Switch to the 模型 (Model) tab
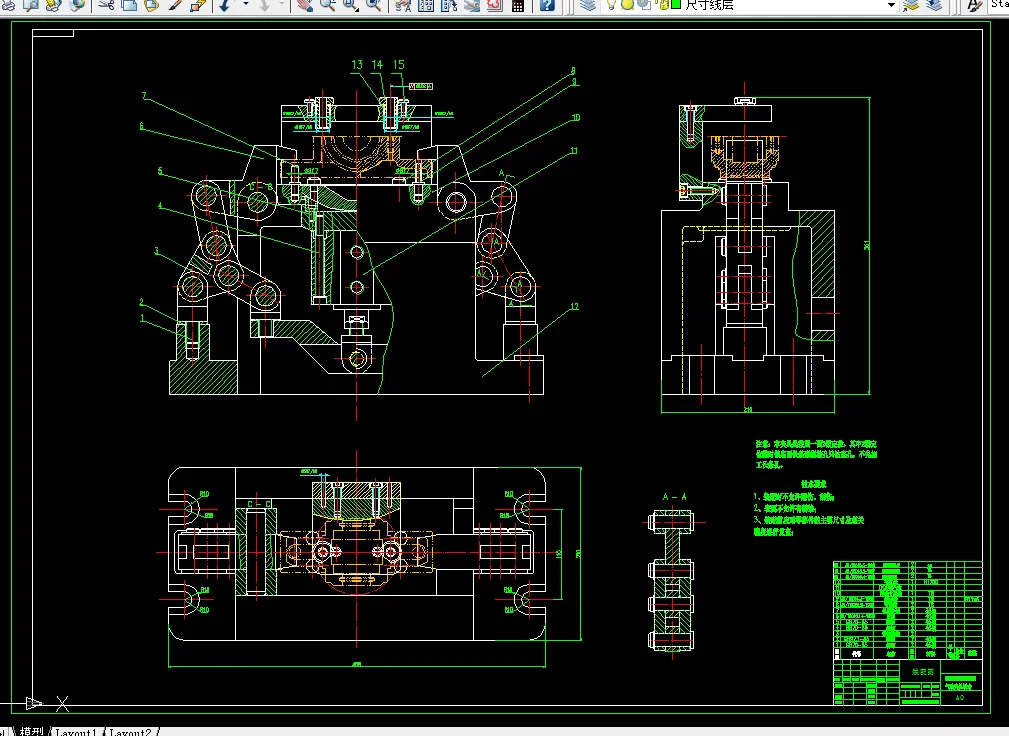Screen dimensions: 1009x736 tap(32, 731)
